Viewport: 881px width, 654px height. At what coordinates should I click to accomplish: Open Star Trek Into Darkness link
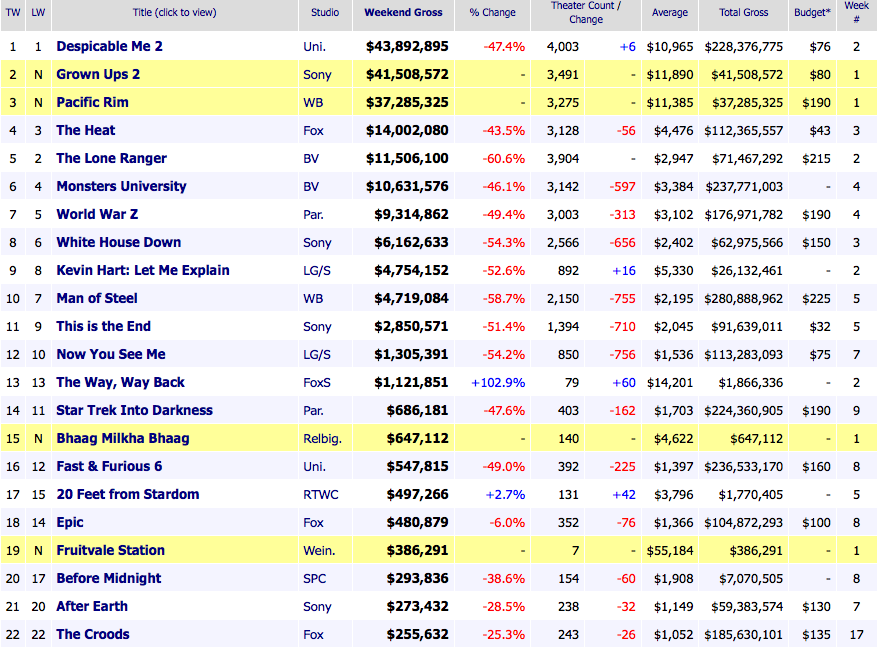coord(134,410)
